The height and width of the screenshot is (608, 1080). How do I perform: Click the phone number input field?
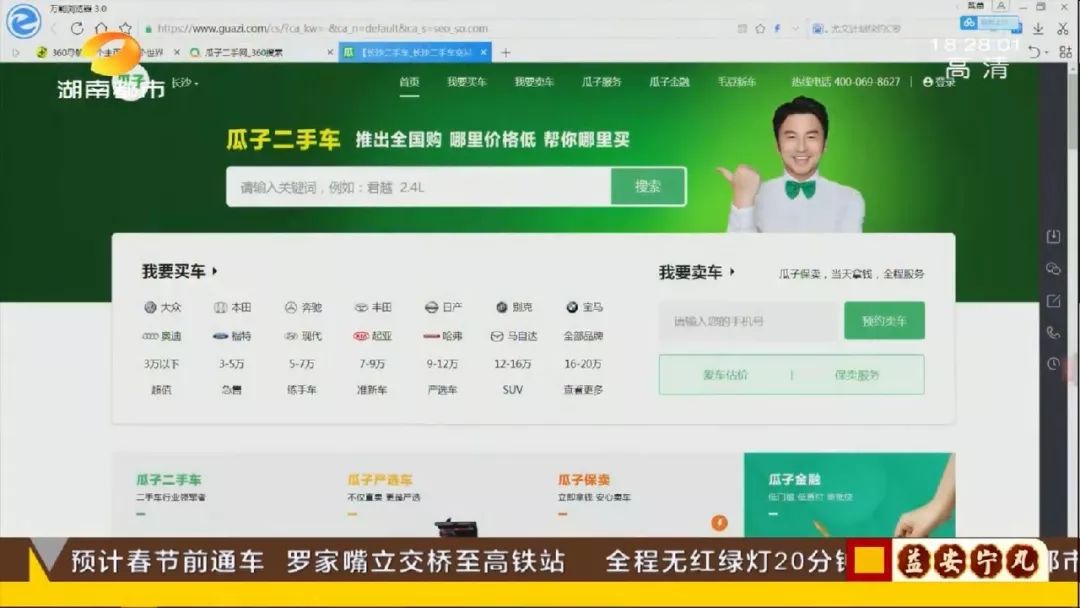[751, 321]
